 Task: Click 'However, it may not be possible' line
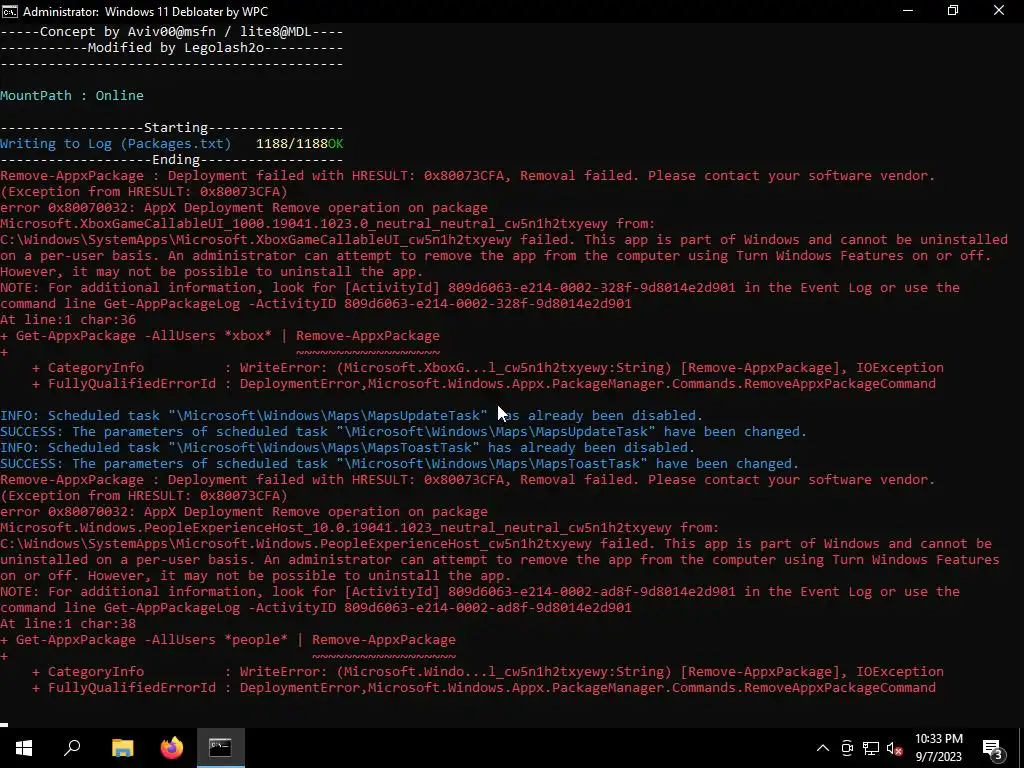212,272
